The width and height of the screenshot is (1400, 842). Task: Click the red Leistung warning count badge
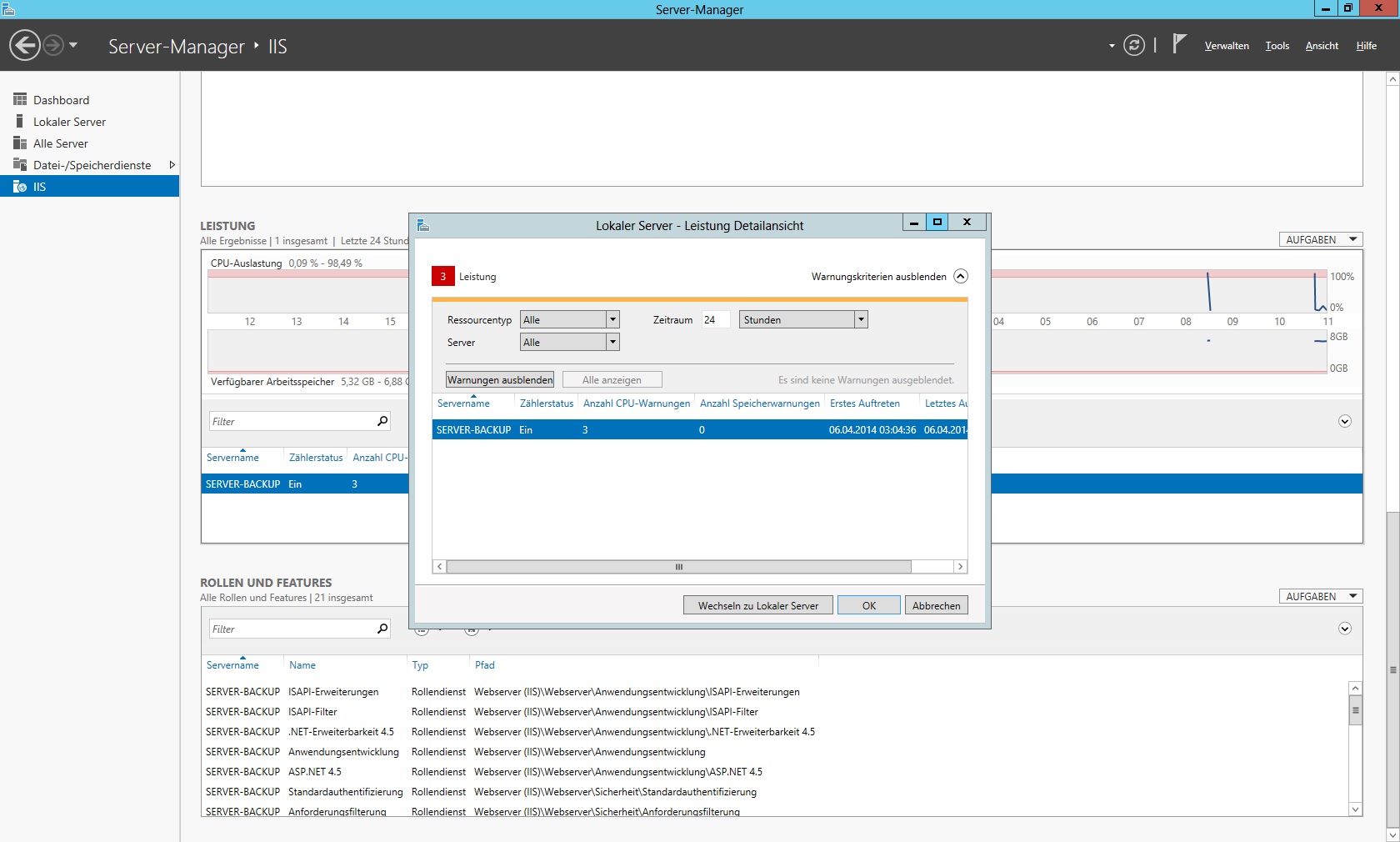point(442,276)
